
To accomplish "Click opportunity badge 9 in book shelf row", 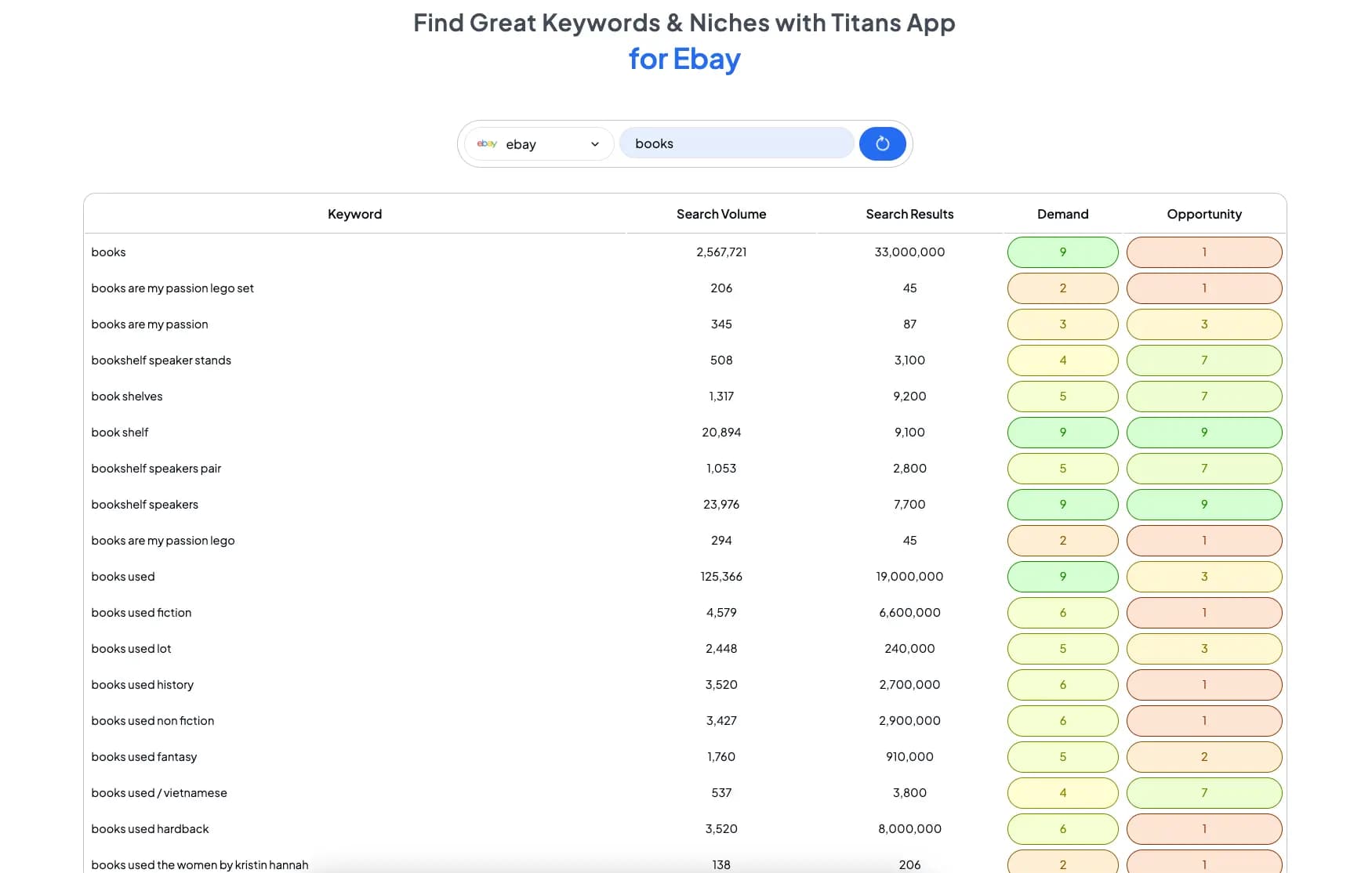I will point(1204,433).
